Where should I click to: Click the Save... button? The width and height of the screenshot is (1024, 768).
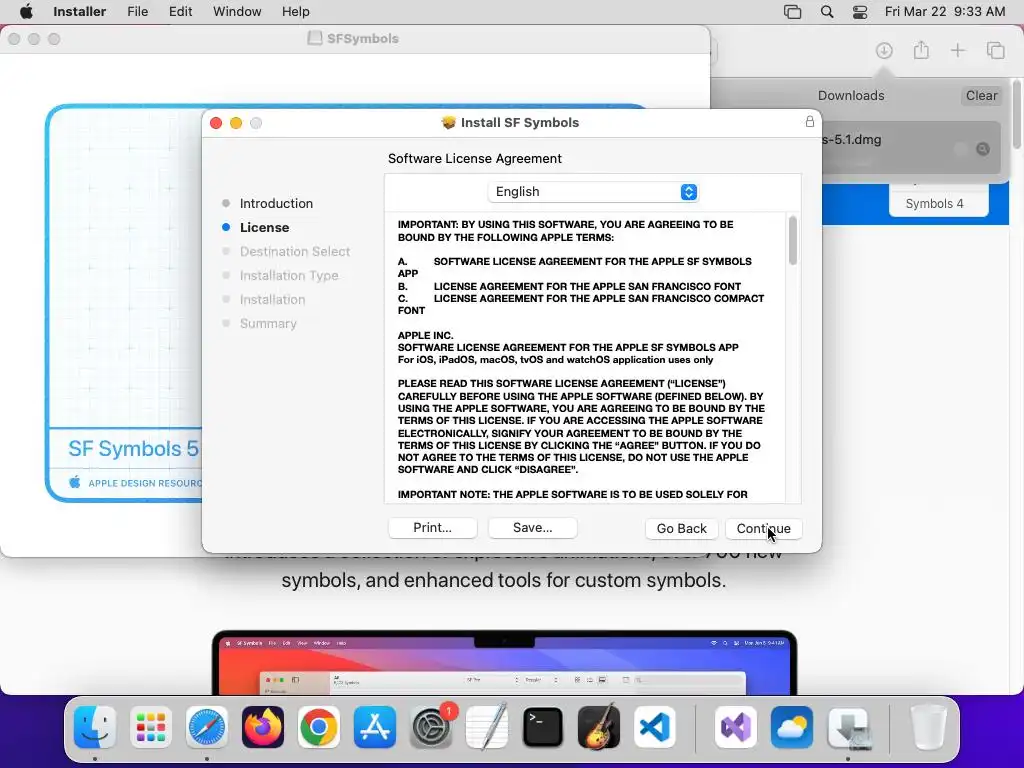[532, 528]
